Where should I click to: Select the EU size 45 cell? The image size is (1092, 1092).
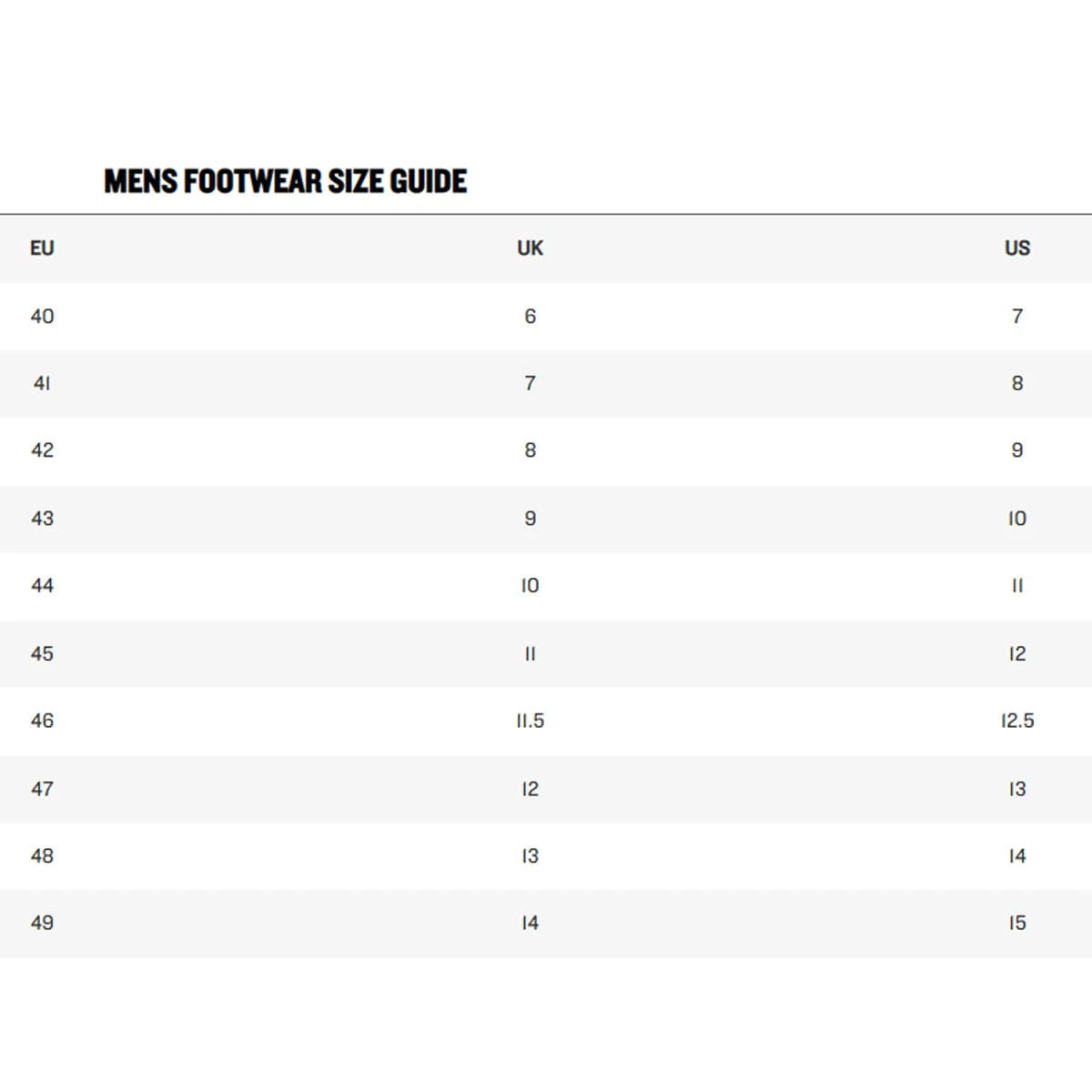[x=42, y=653]
